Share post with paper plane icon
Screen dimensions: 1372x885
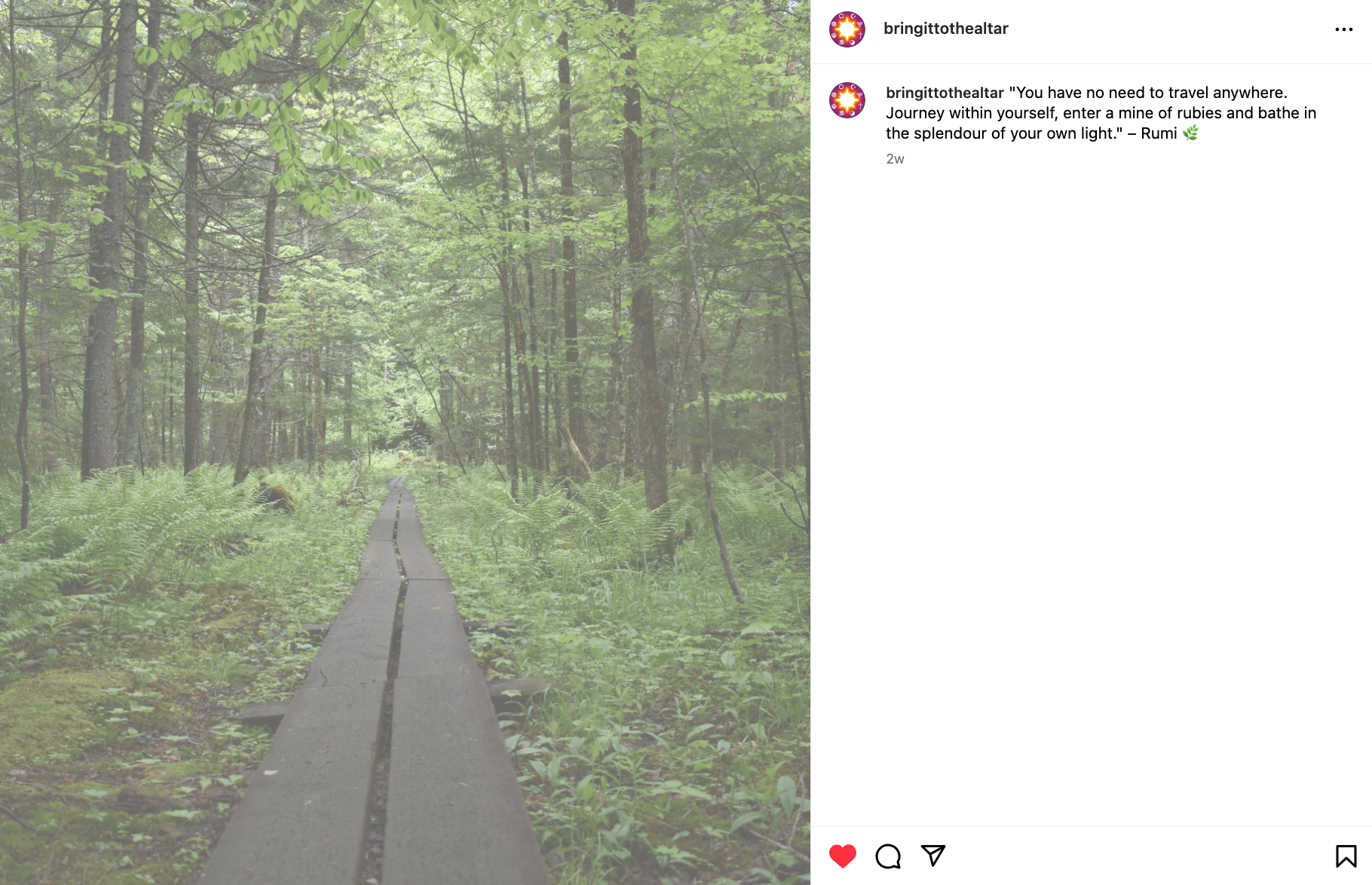coord(933,856)
